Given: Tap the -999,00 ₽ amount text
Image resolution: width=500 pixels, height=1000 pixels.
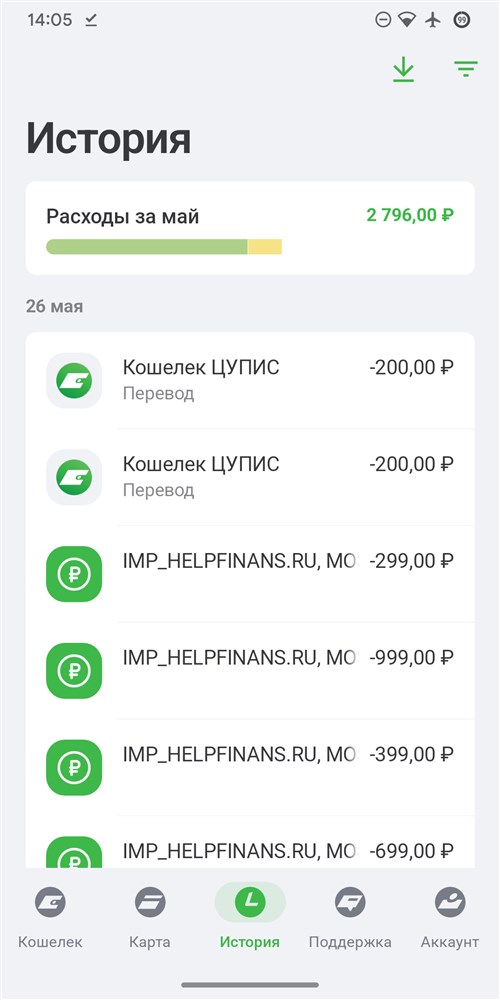Looking at the screenshot, I should (x=411, y=658).
